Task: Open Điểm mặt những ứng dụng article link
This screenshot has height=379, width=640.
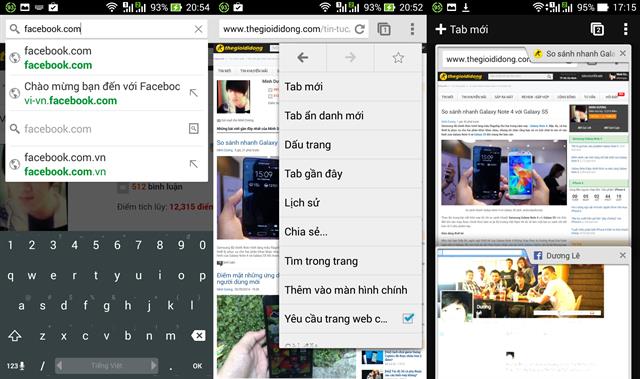Action: point(247,279)
